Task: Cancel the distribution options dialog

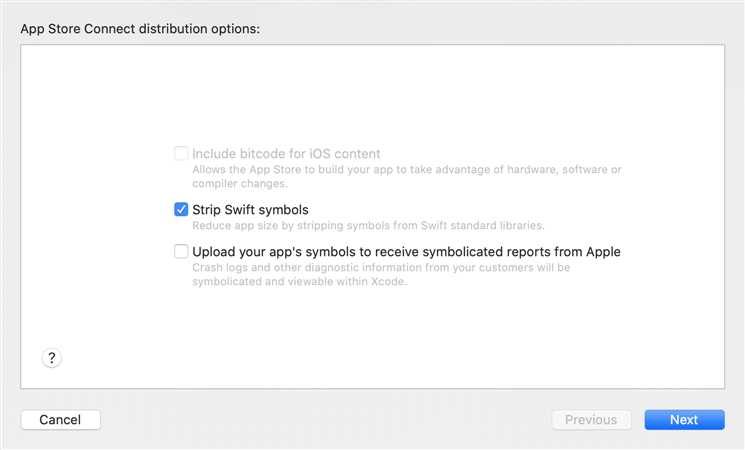Action: pos(60,420)
